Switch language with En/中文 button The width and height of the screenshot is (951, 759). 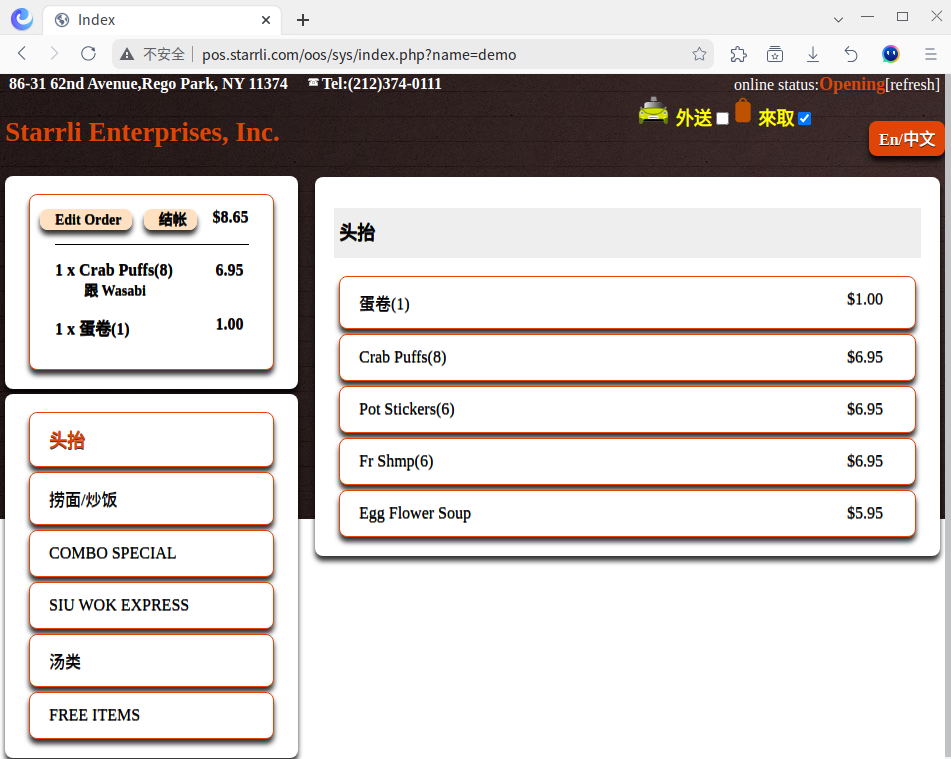click(906, 139)
